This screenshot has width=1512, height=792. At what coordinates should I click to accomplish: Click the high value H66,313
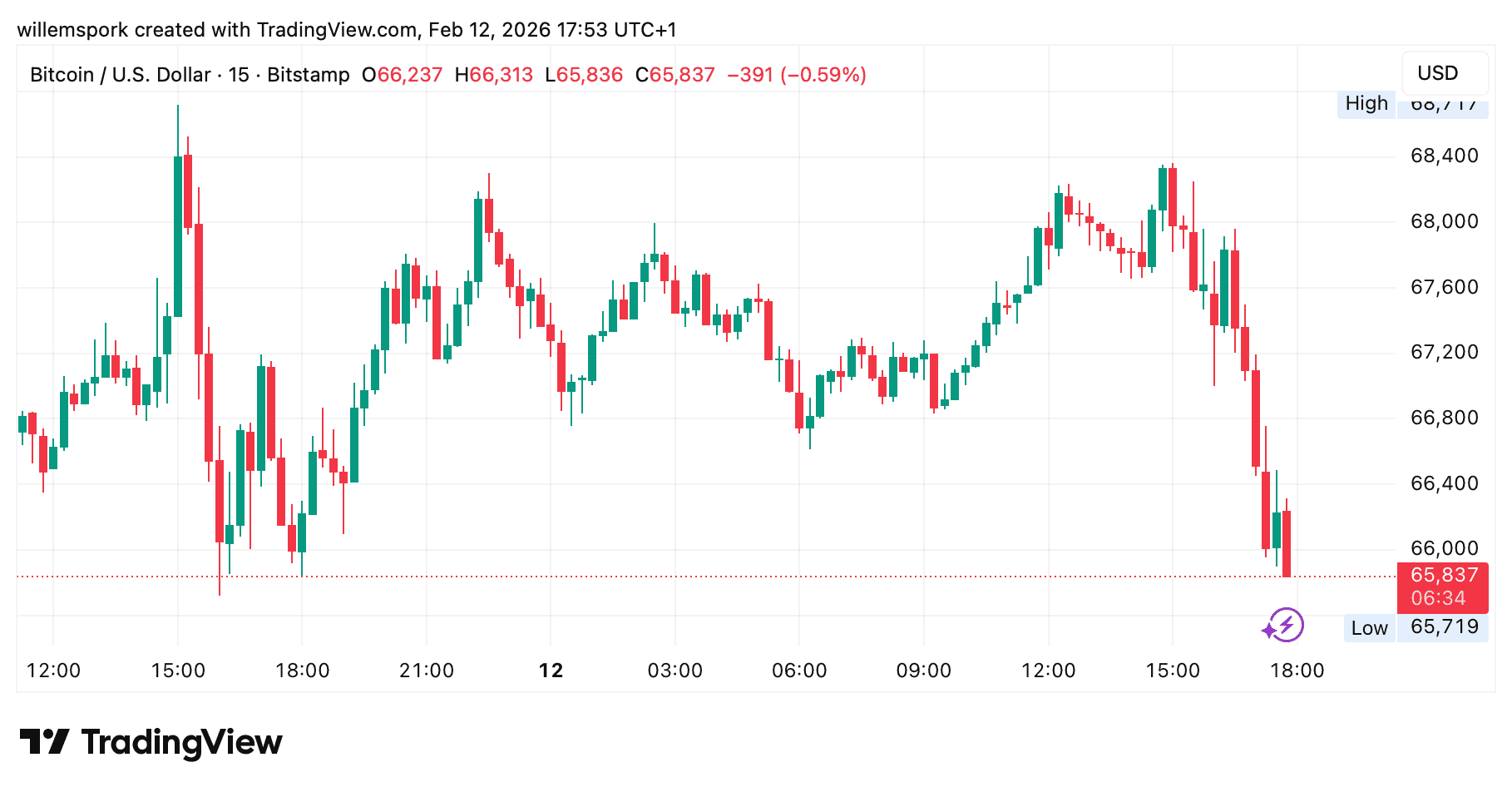[x=493, y=75]
